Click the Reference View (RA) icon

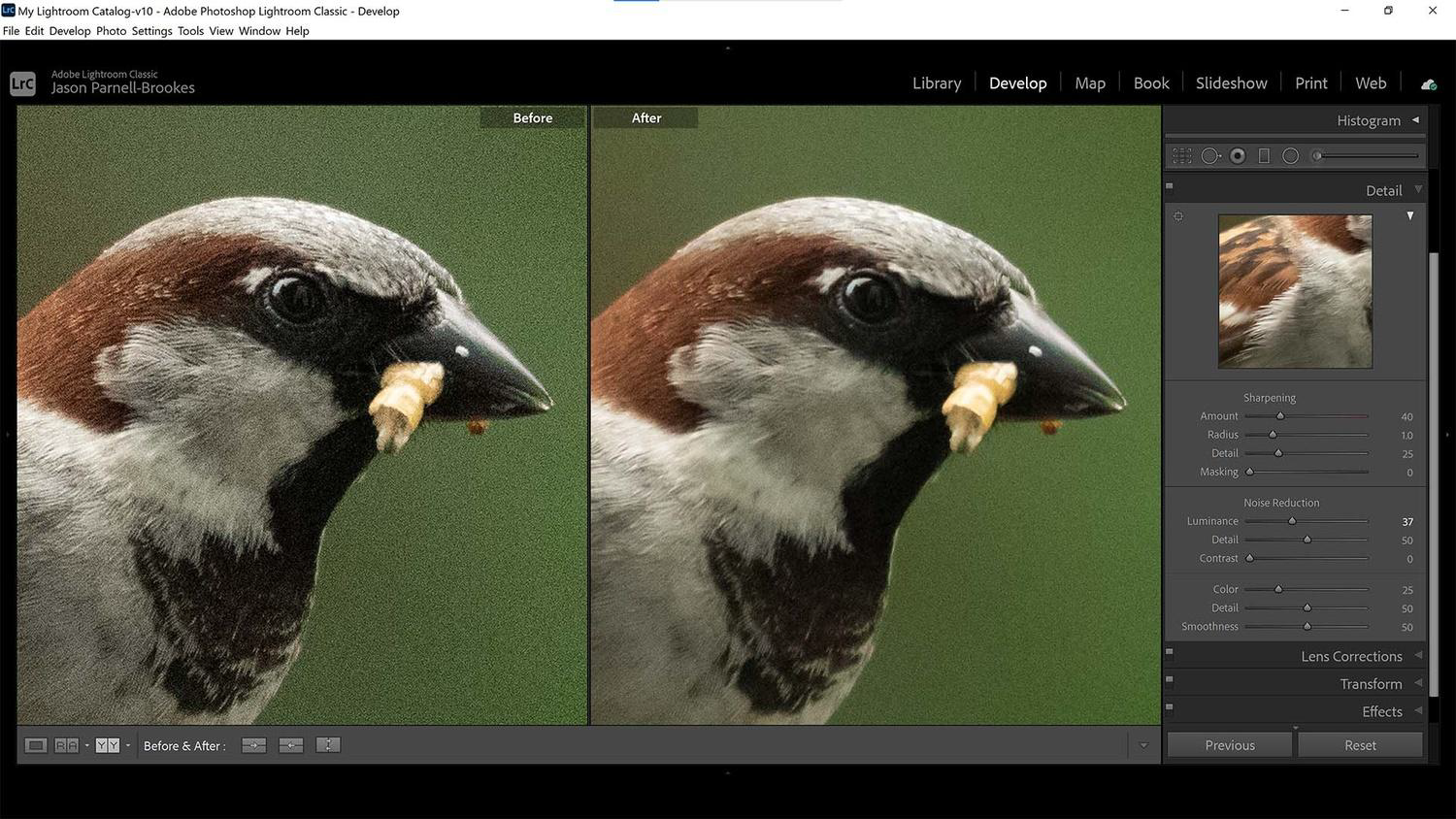pyautogui.click(x=66, y=745)
